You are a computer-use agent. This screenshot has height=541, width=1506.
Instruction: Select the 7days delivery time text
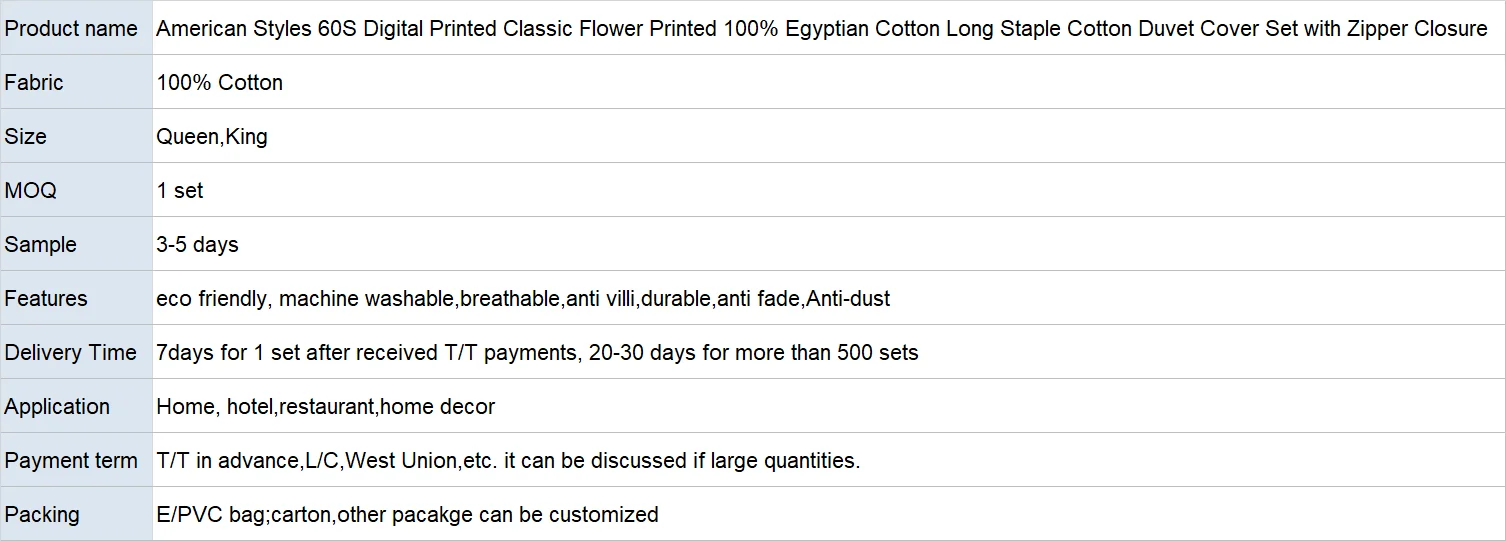[537, 353]
